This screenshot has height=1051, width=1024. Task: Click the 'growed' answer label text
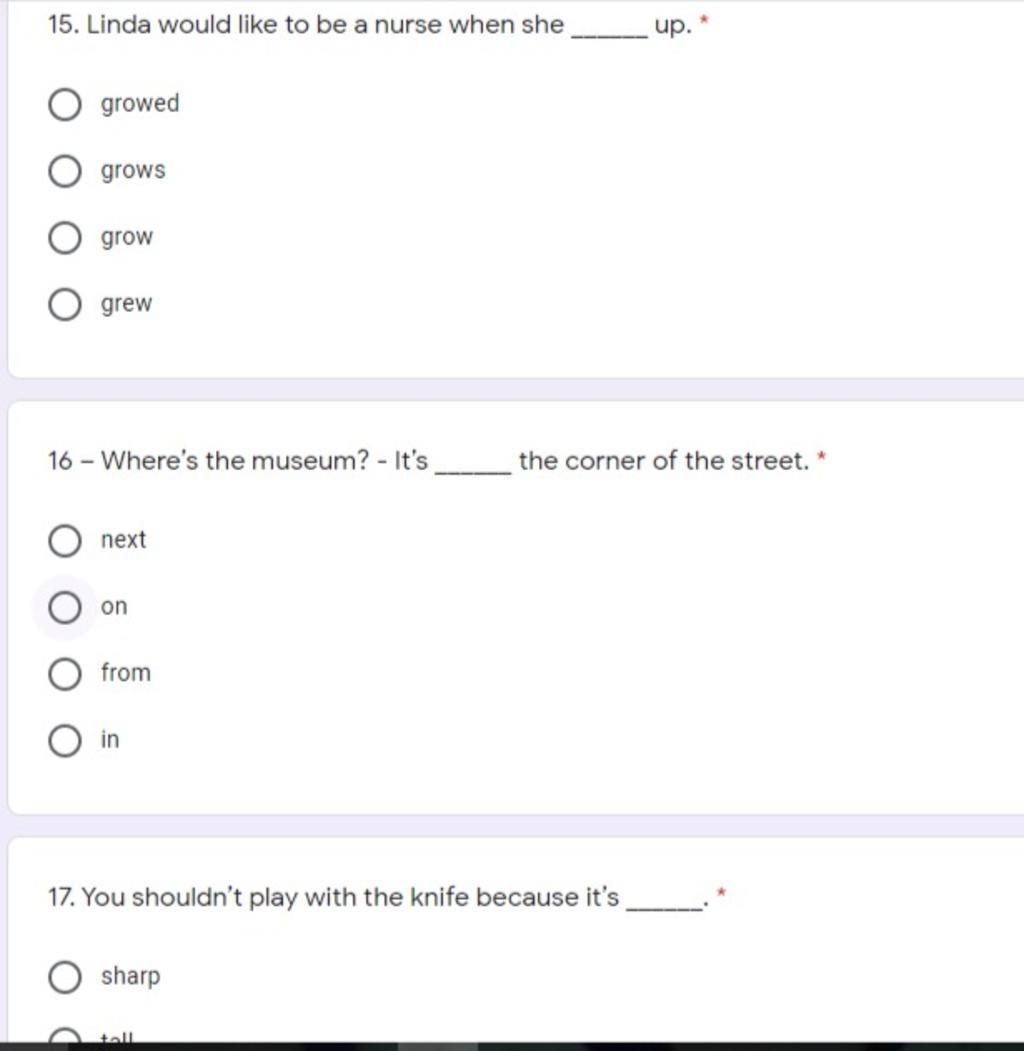pos(140,104)
